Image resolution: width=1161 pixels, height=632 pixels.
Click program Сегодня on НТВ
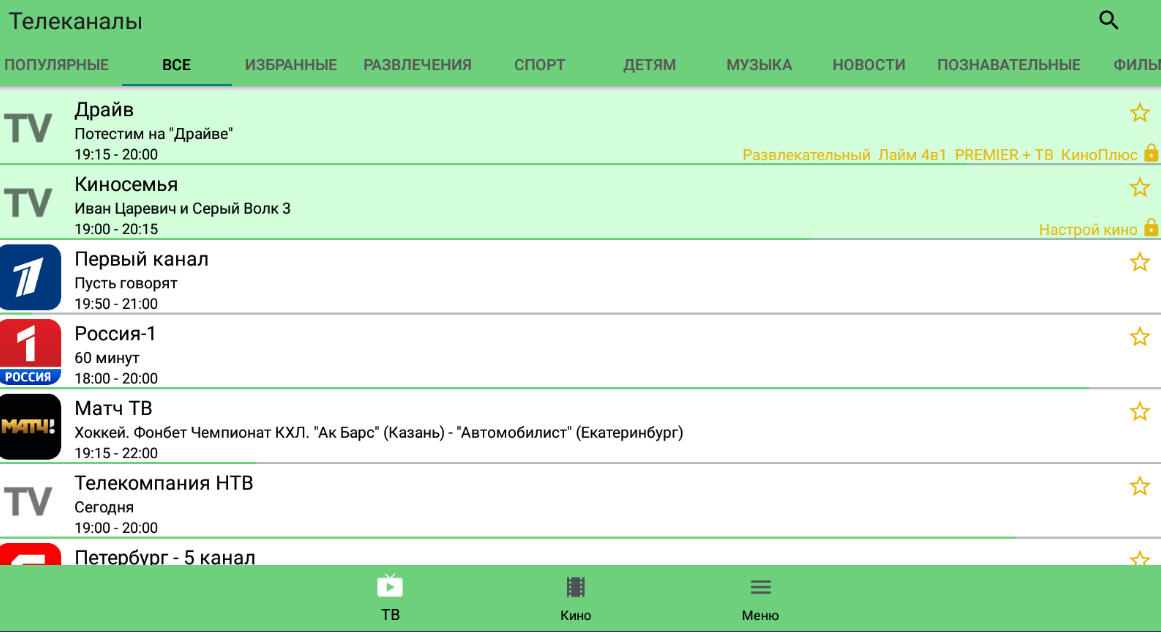click(x=104, y=508)
